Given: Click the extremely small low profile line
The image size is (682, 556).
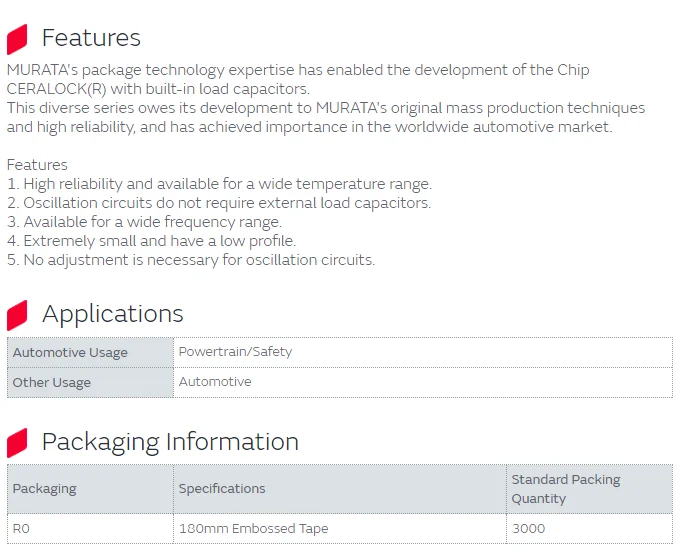Looking at the screenshot, I should point(151,241).
